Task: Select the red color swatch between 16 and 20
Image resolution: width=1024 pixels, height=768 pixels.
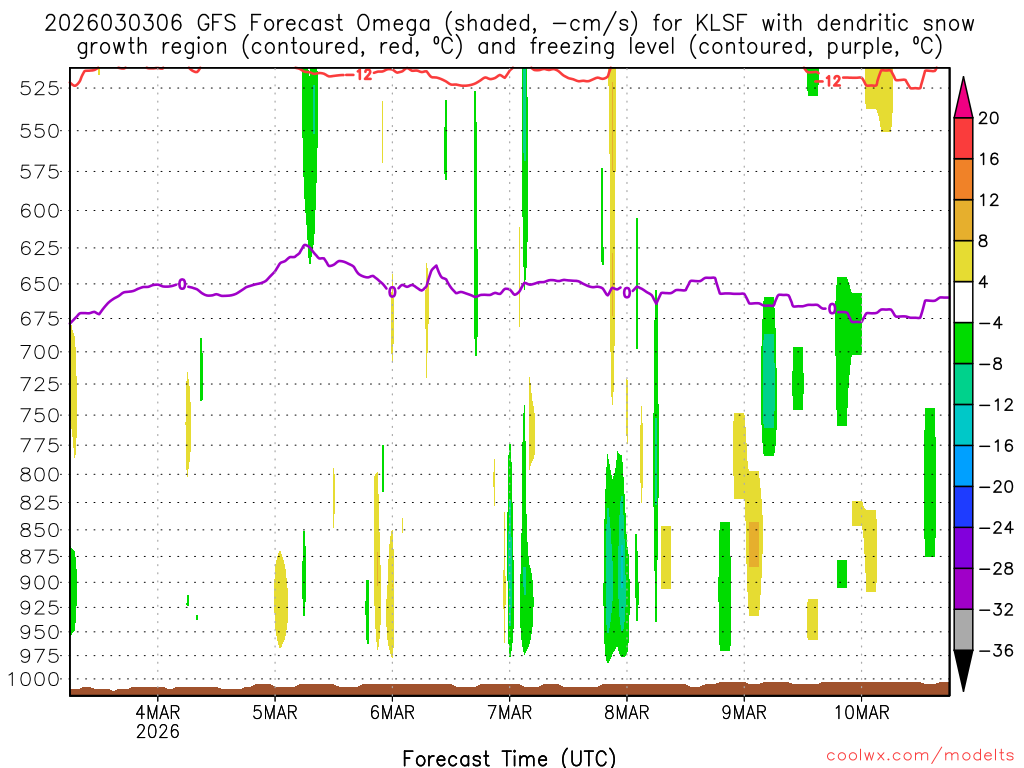Action: (963, 138)
